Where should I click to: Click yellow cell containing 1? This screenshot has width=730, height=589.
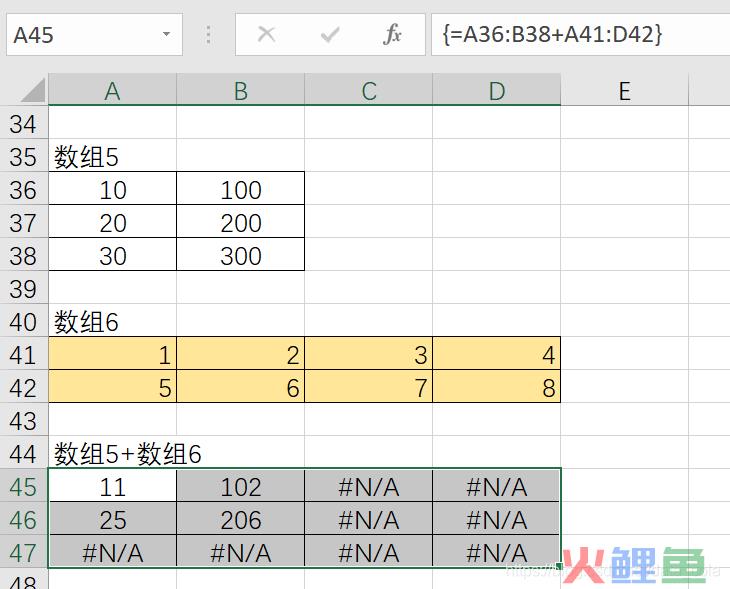pyautogui.click(x=113, y=355)
